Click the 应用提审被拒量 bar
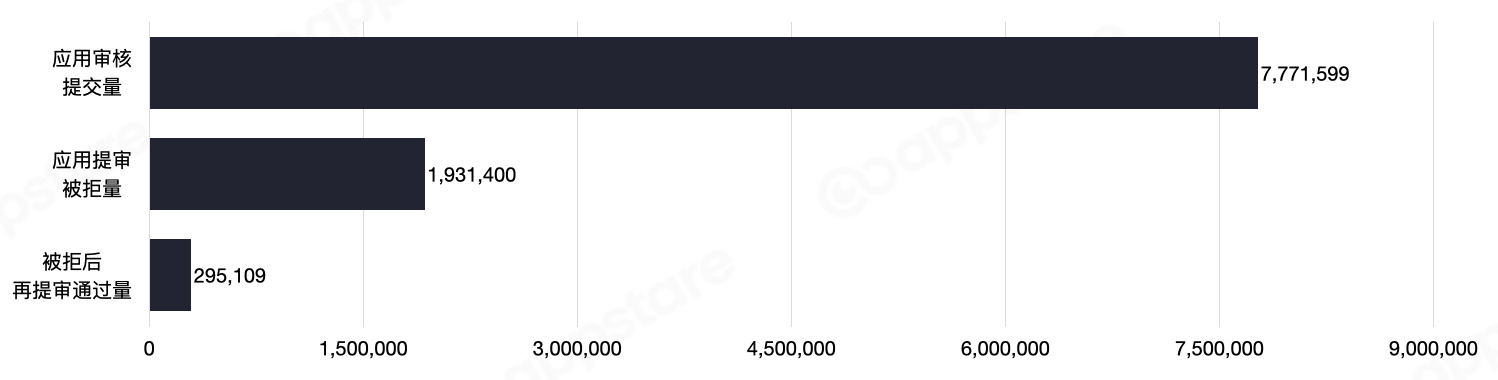The height and width of the screenshot is (380, 1498). 288,174
